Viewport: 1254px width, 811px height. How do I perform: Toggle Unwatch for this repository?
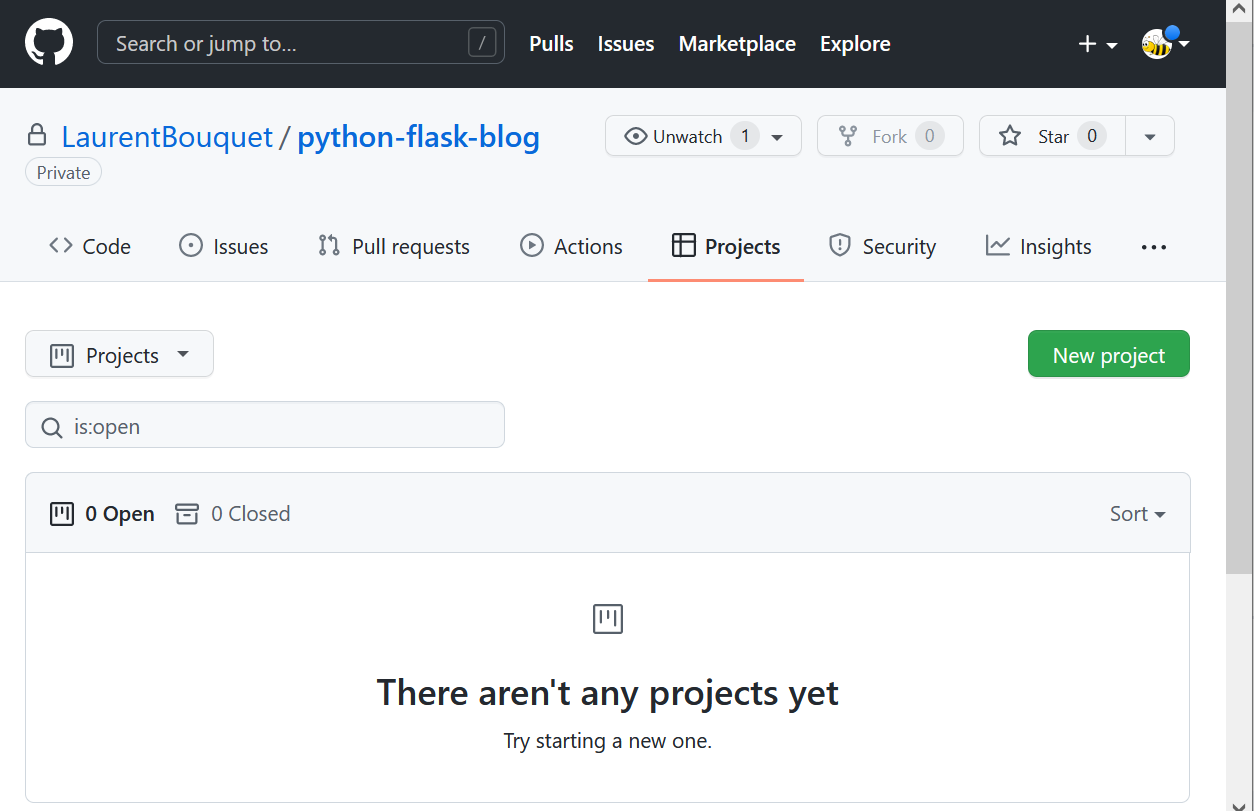[x=688, y=136]
